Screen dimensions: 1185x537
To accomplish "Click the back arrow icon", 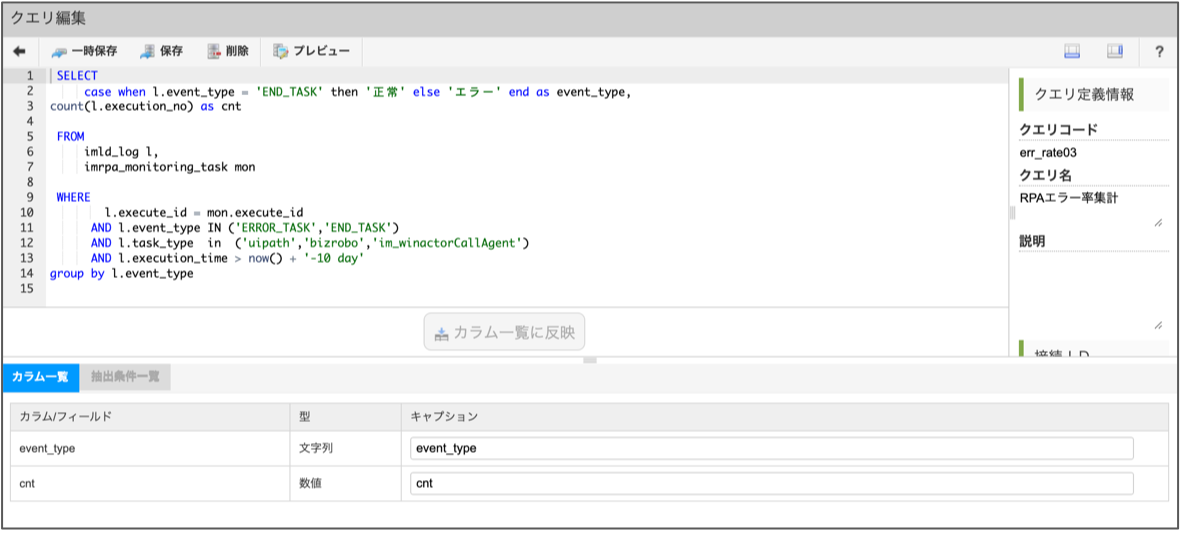I will click(x=19, y=51).
